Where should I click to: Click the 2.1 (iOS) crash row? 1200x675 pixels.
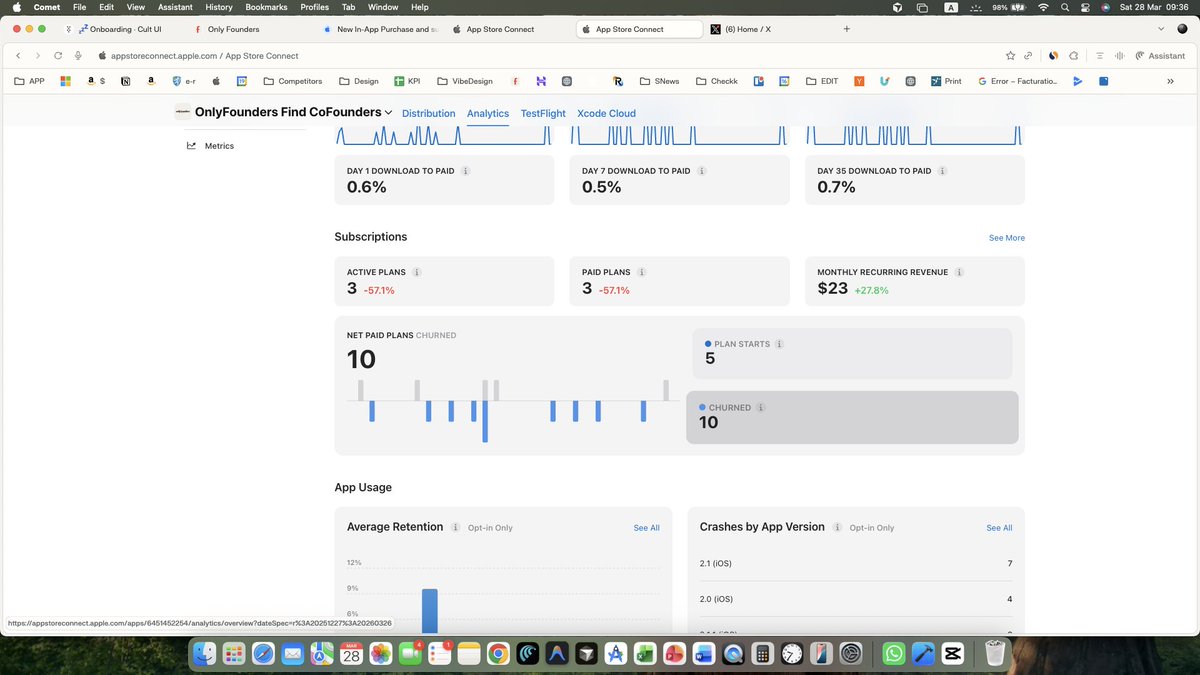pos(856,563)
